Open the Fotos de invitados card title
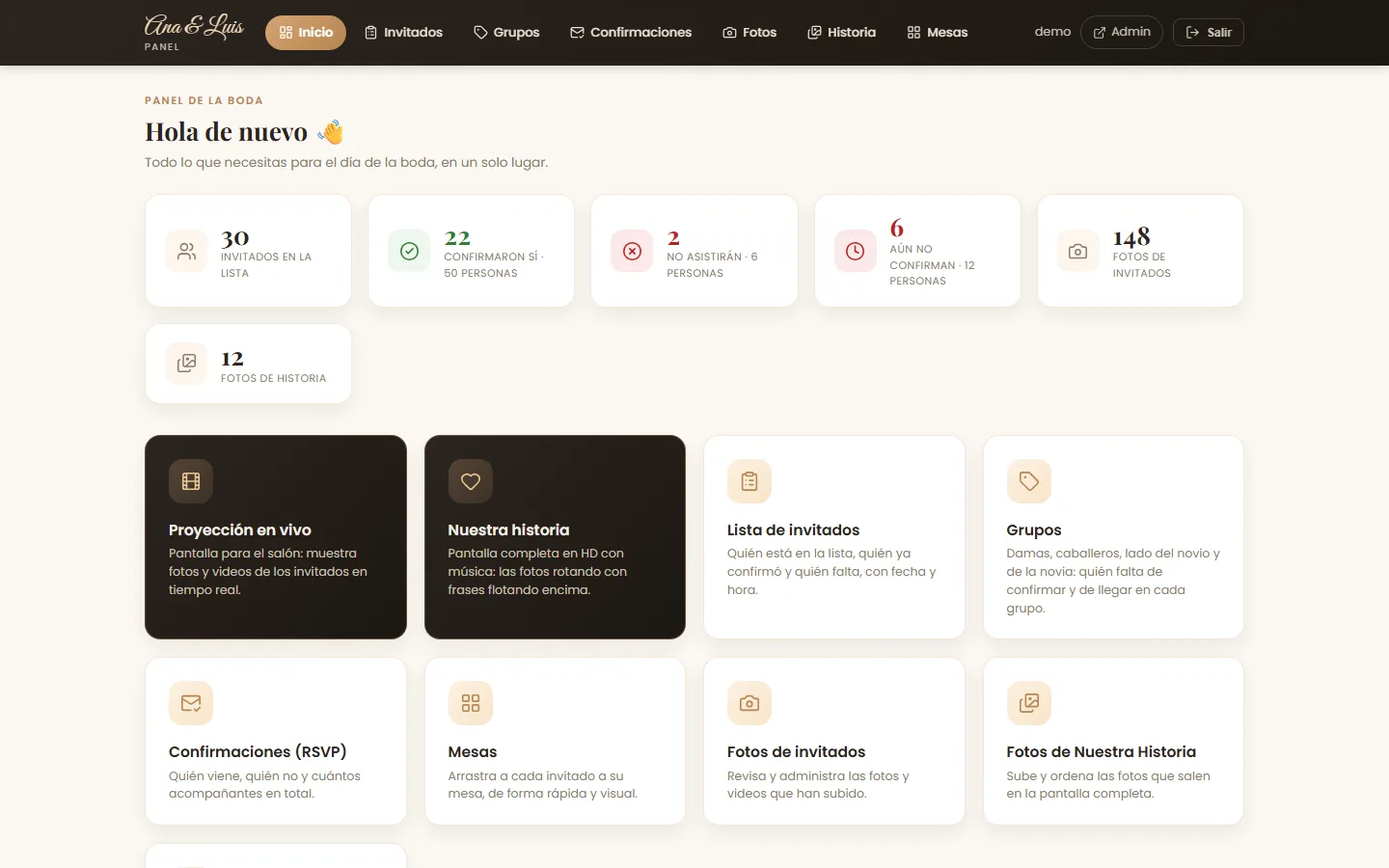 pos(796,751)
